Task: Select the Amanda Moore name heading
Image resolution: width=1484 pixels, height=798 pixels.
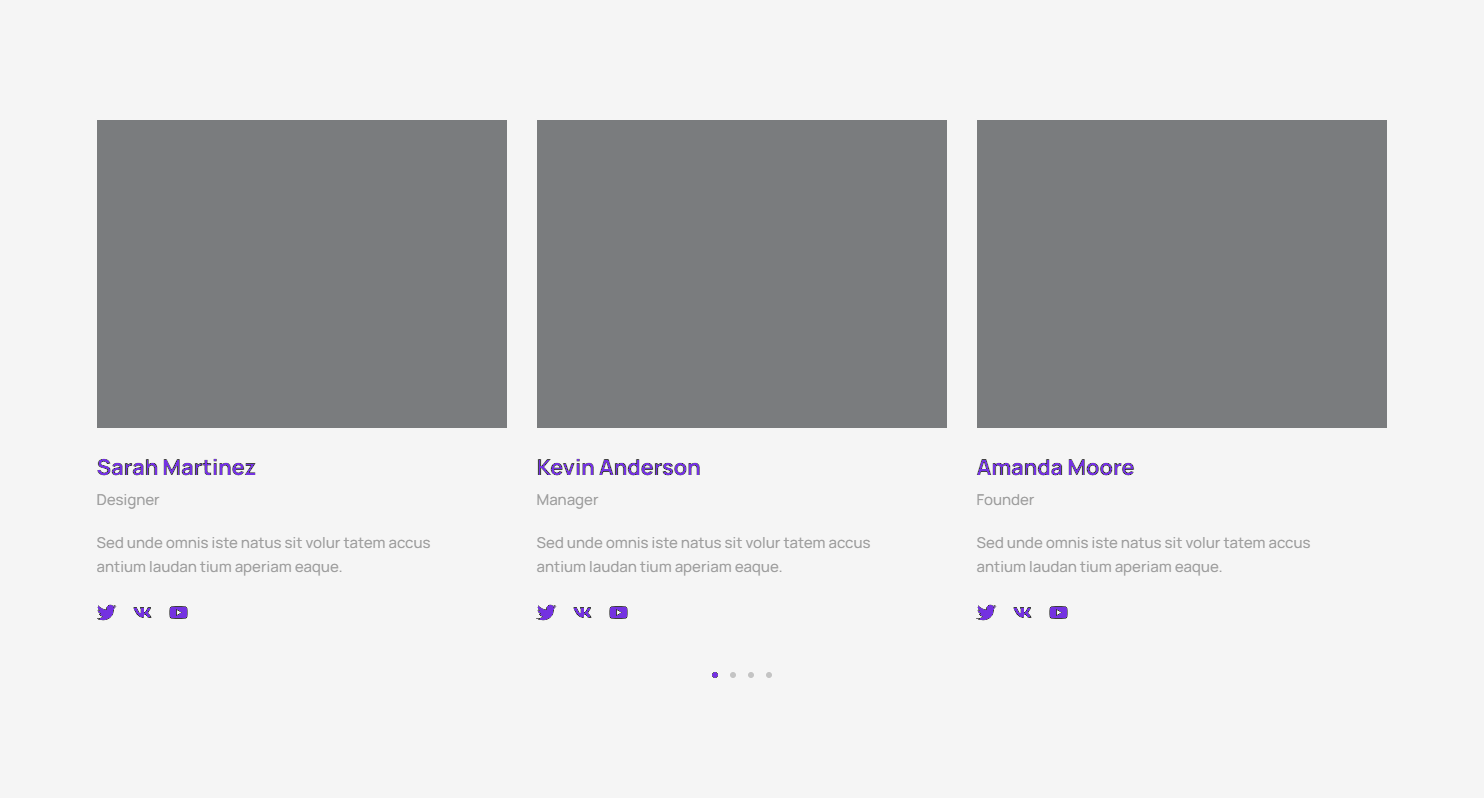Action: click(1055, 467)
